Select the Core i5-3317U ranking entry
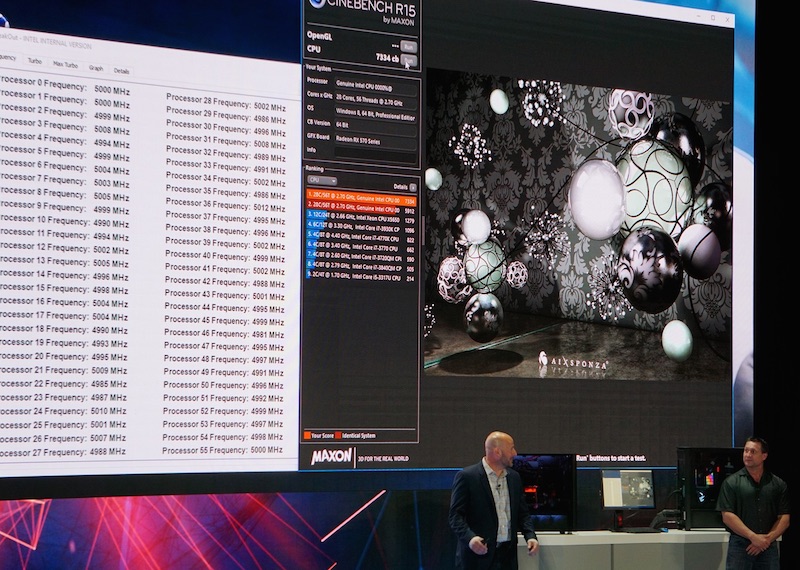 pyautogui.click(x=361, y=277)
